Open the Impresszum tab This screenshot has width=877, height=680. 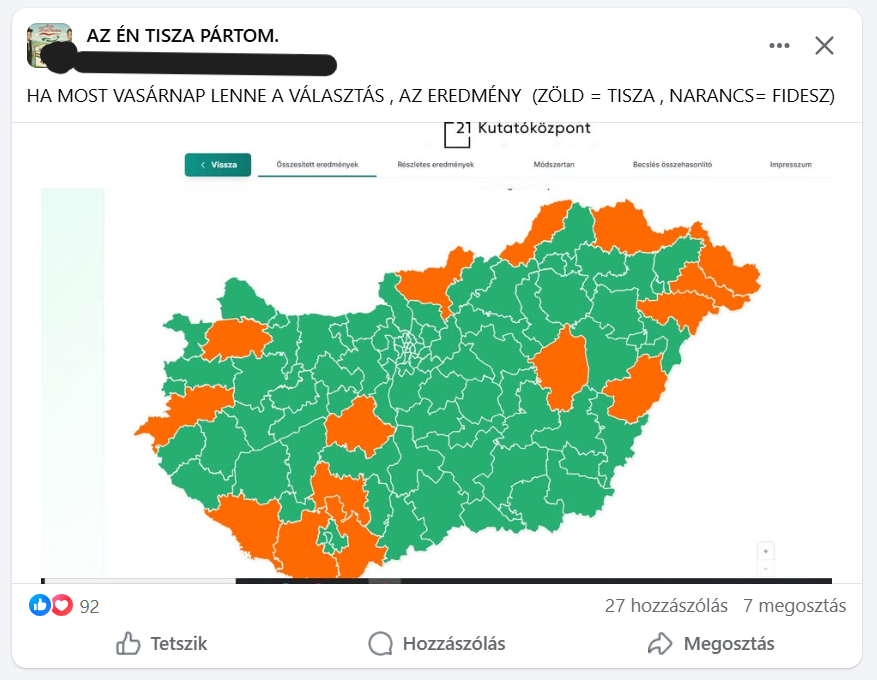(790, 165)
